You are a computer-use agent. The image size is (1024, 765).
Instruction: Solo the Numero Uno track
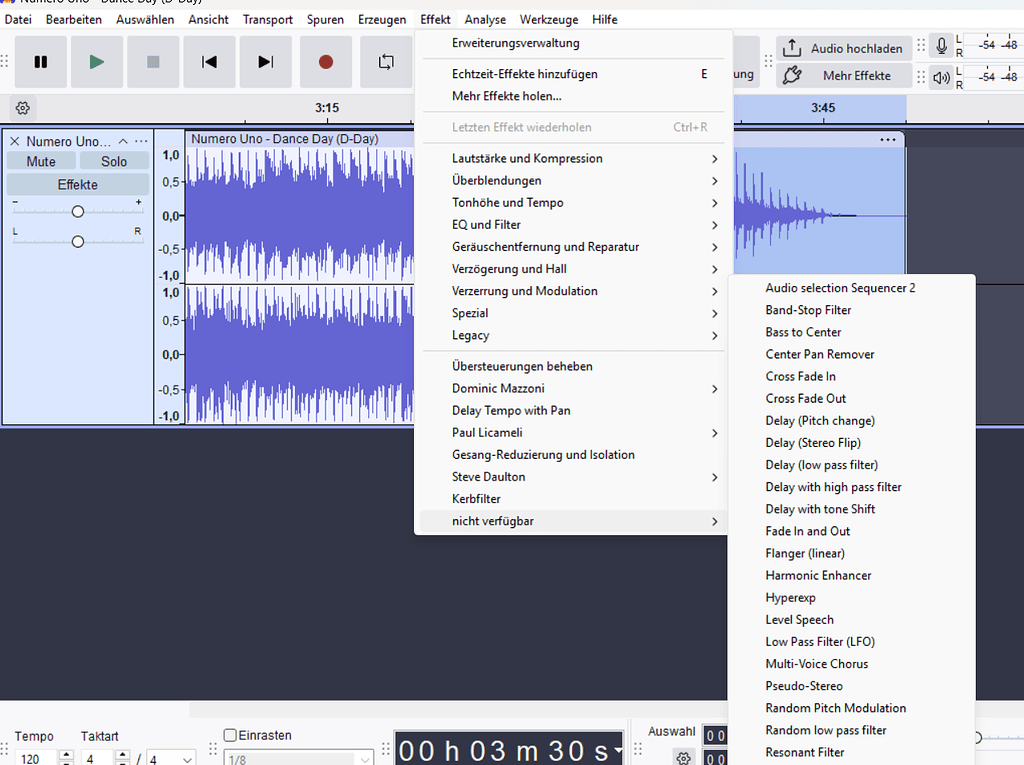tap(113, 161)
